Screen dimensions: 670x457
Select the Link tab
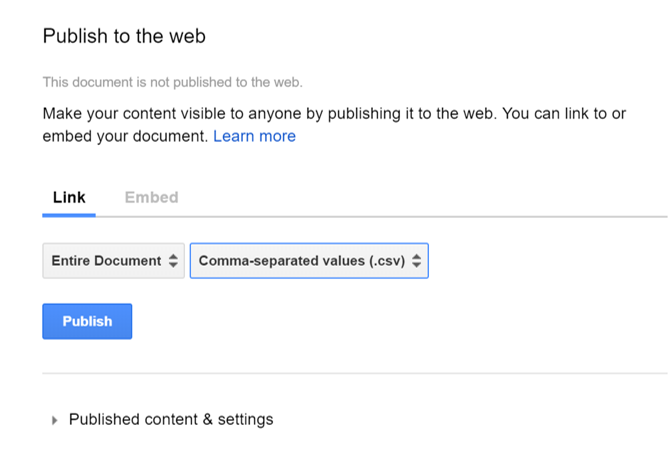[69, 197]
